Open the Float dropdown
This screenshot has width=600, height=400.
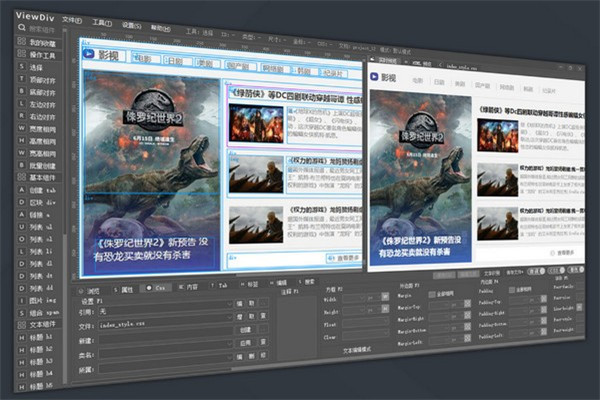click(x=365, y=323)
